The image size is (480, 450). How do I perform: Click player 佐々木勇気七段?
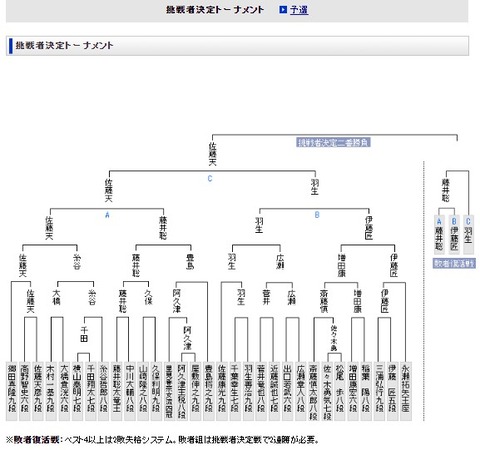[327, 391]
